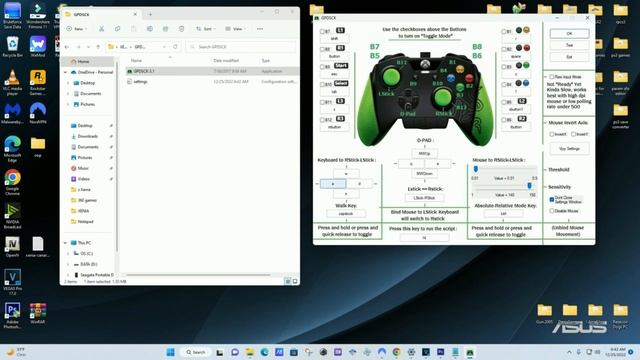Click the OK button in GPDSCK
640x360 pixels.
(x=569, y=33)
